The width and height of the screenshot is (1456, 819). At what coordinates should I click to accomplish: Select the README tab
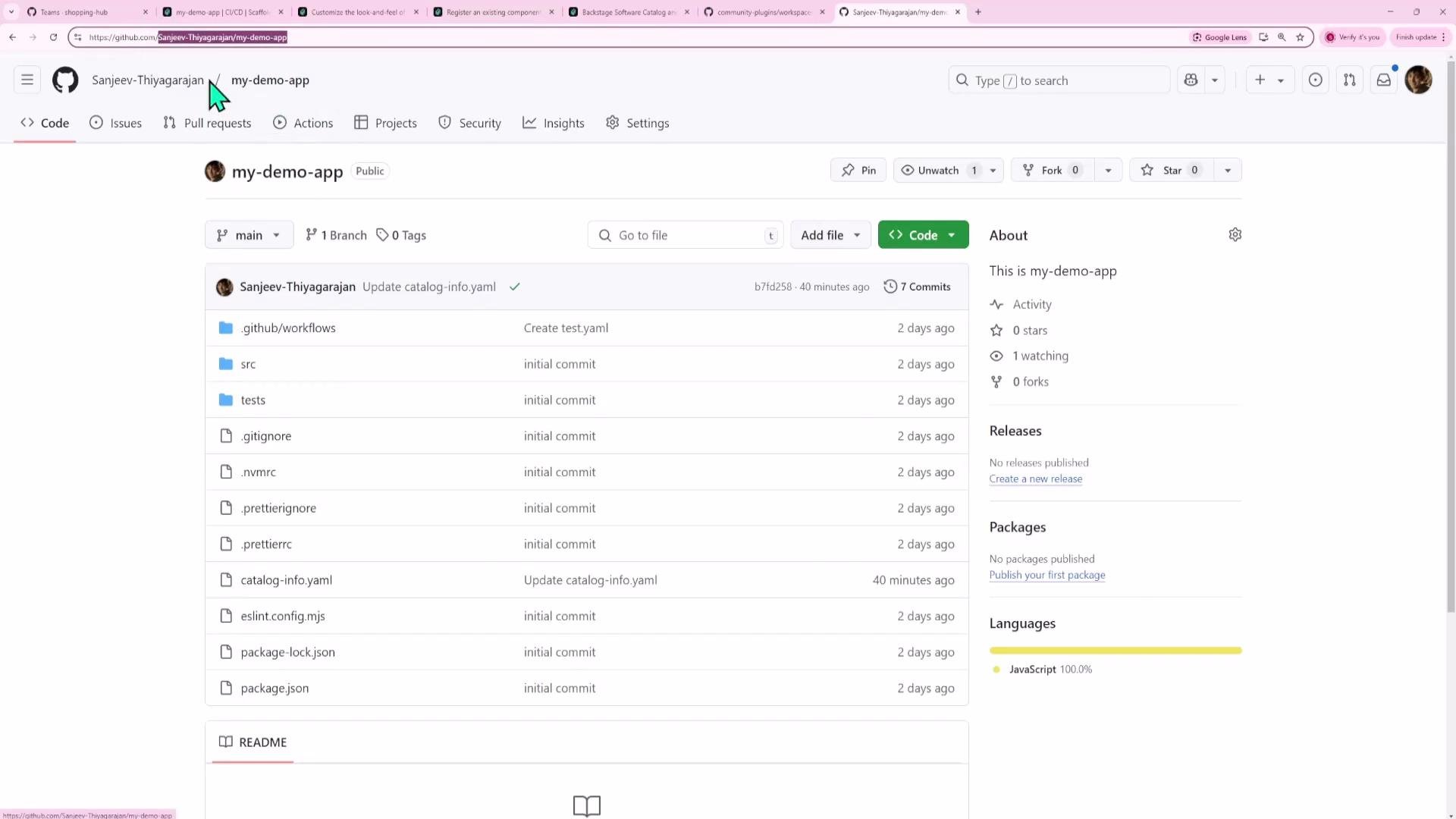pyautogui.click(x=253, y=742)
